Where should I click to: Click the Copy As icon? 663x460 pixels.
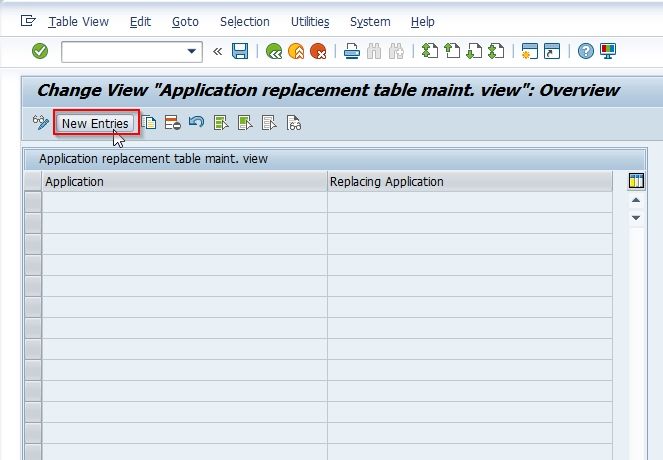click(149, 123)
